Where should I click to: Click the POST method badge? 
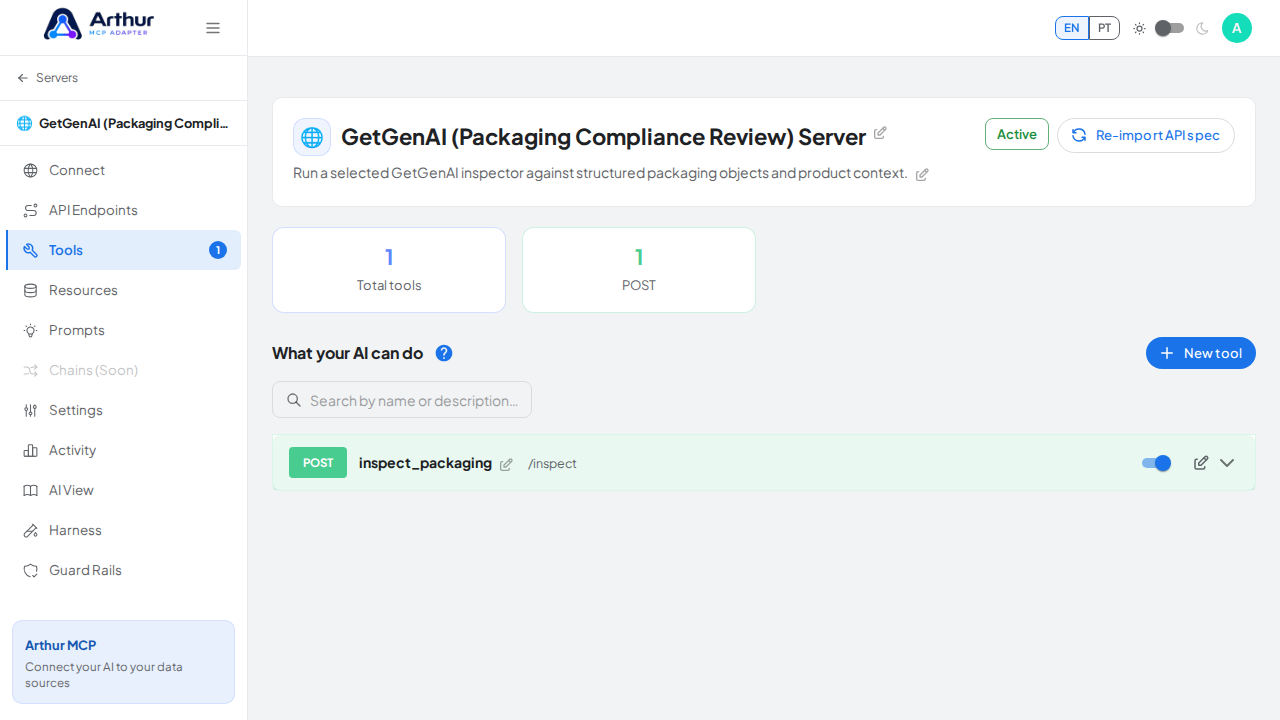(x=318, y=463)
